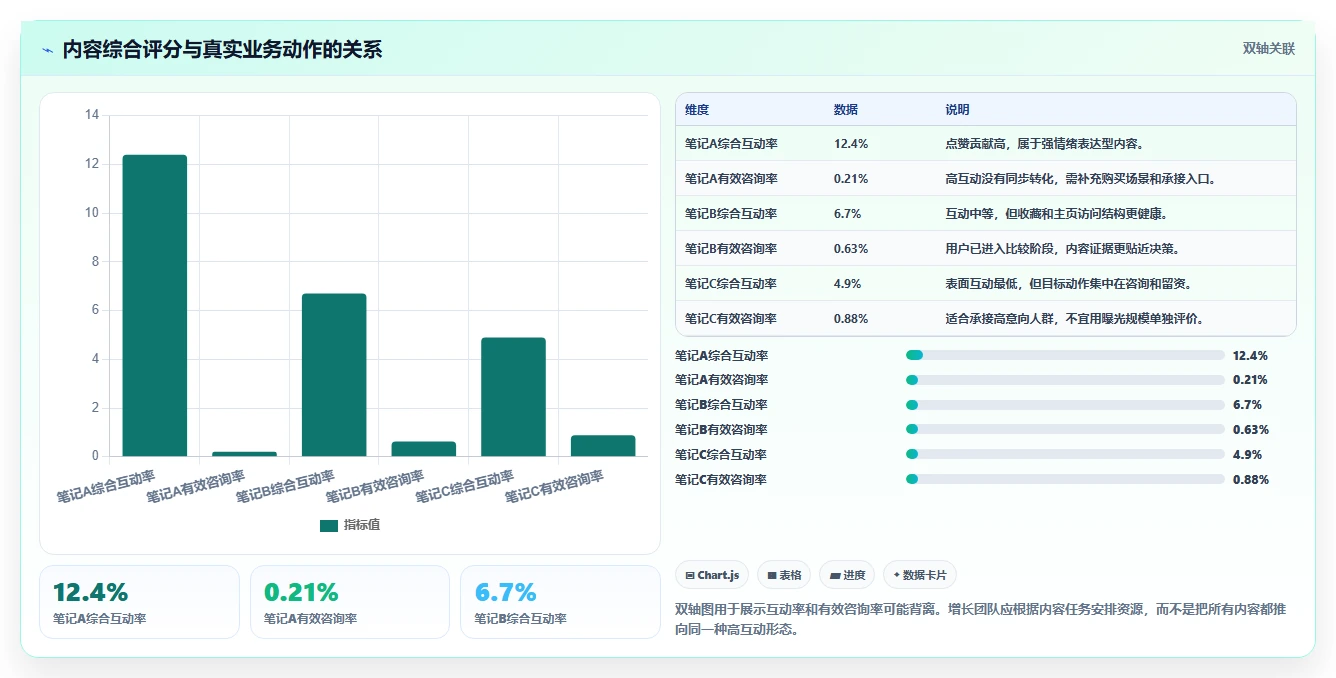Viewport: 1336px width, 678px height.
Task: Click the 12.4% progress bar track
Action: [x=1065, y=355]
